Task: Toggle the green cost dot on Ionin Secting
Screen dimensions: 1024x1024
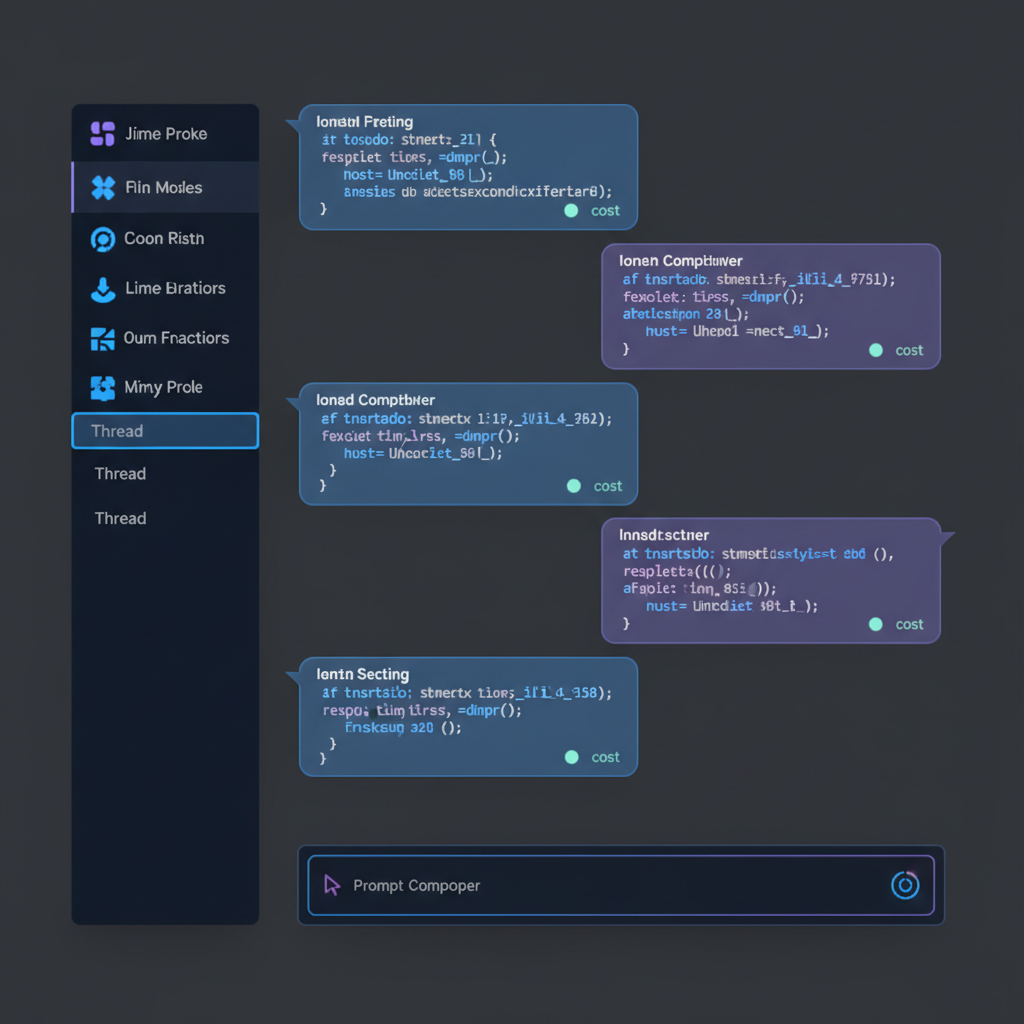Action: click(x=572, y=757)
